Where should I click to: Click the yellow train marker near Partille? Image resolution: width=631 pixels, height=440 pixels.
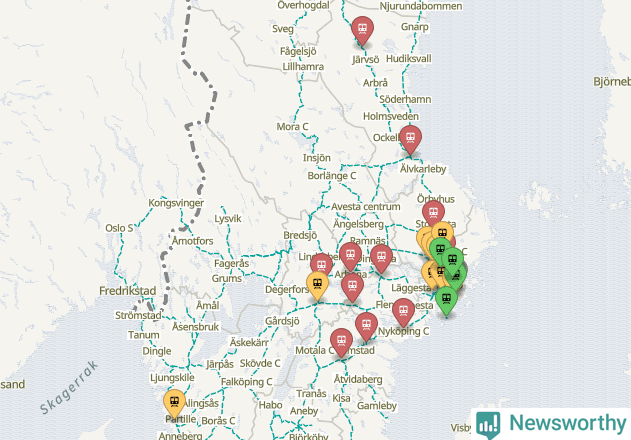pos(174,403)
